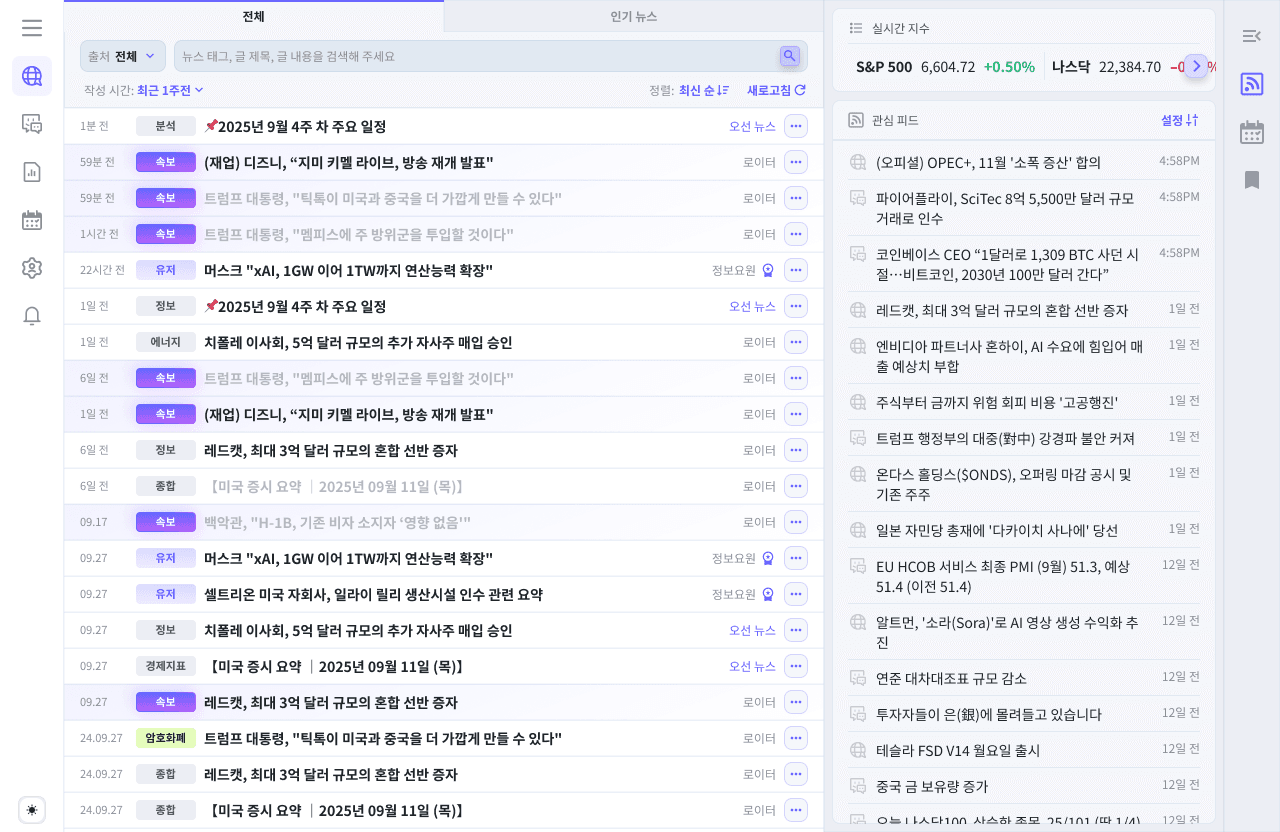Click the globe icon beside the OPEC+ feed item
Image resolution: width=1280 pixels, height=832 pixels.
[x=857, y=162]
